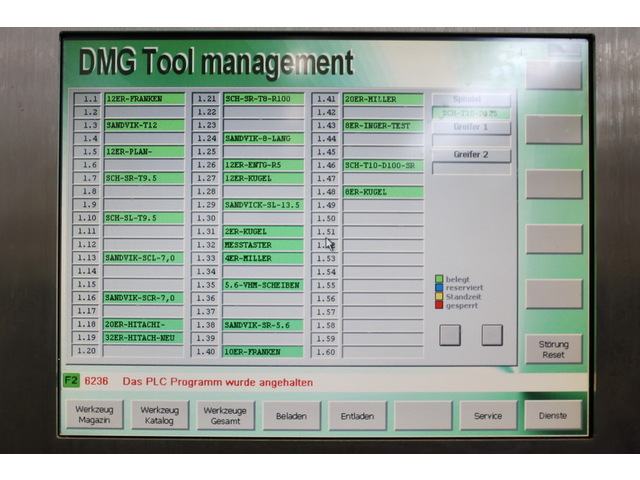
Task: Select tool SCH-SR-T8-R100 in pocket 1.21
Action: point(264,99)
